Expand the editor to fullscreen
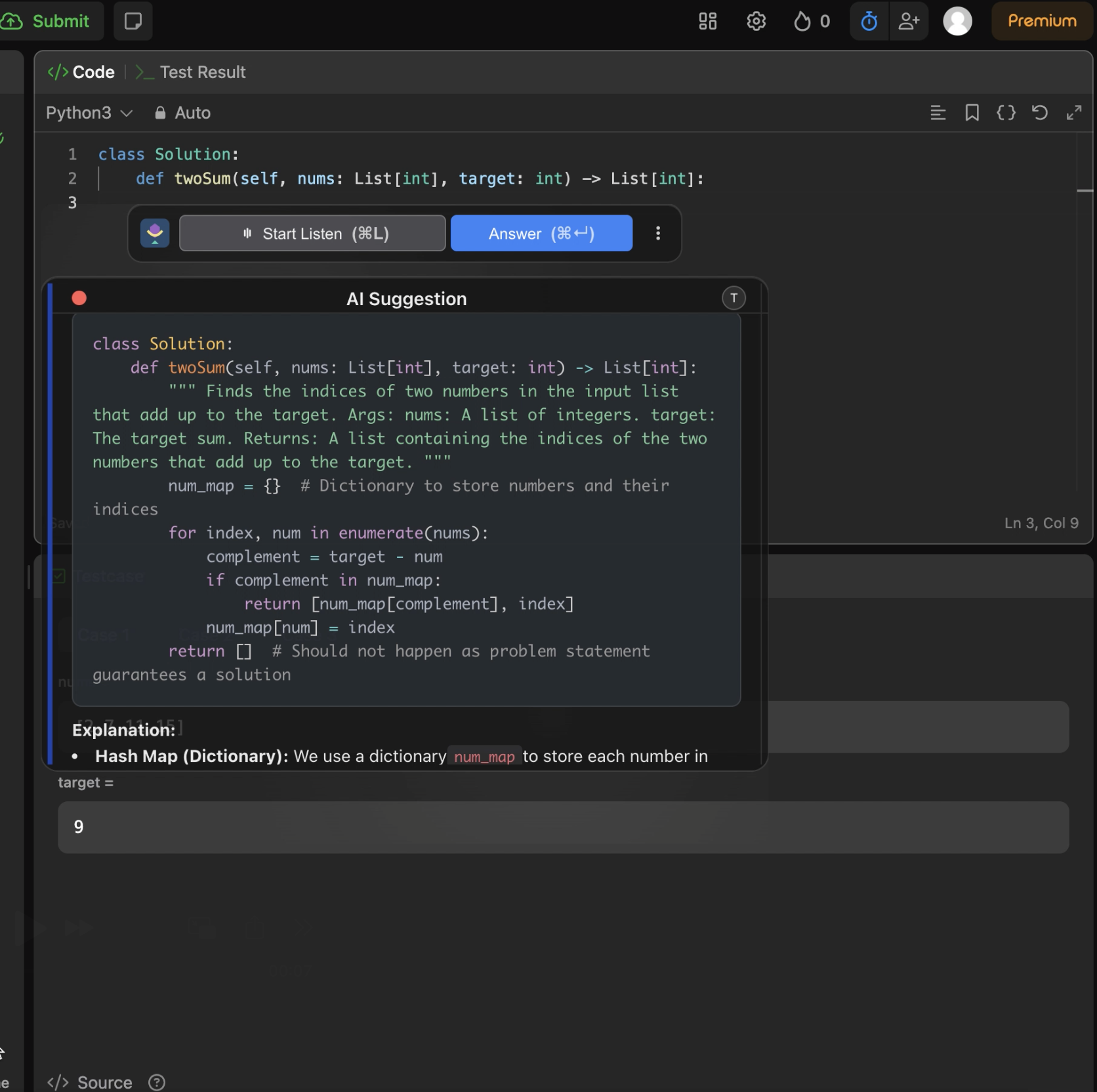The height and width of the screenshot is (1092, 1097). point(1073,113)
